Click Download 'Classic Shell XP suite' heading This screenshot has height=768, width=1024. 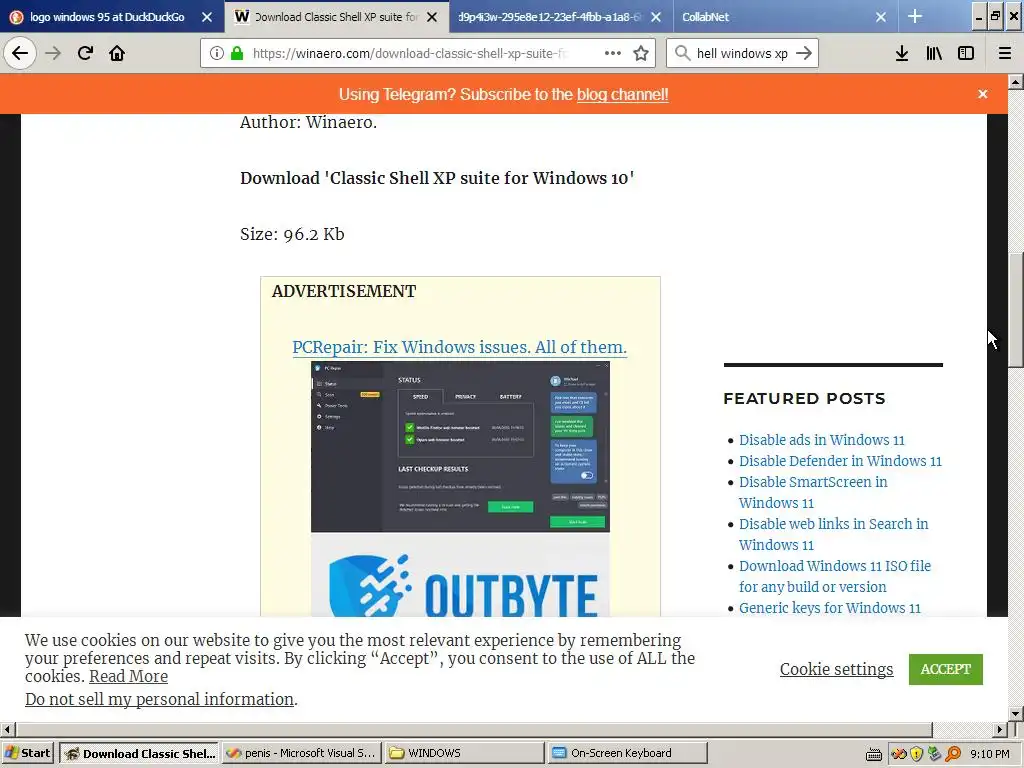(437, 178)
